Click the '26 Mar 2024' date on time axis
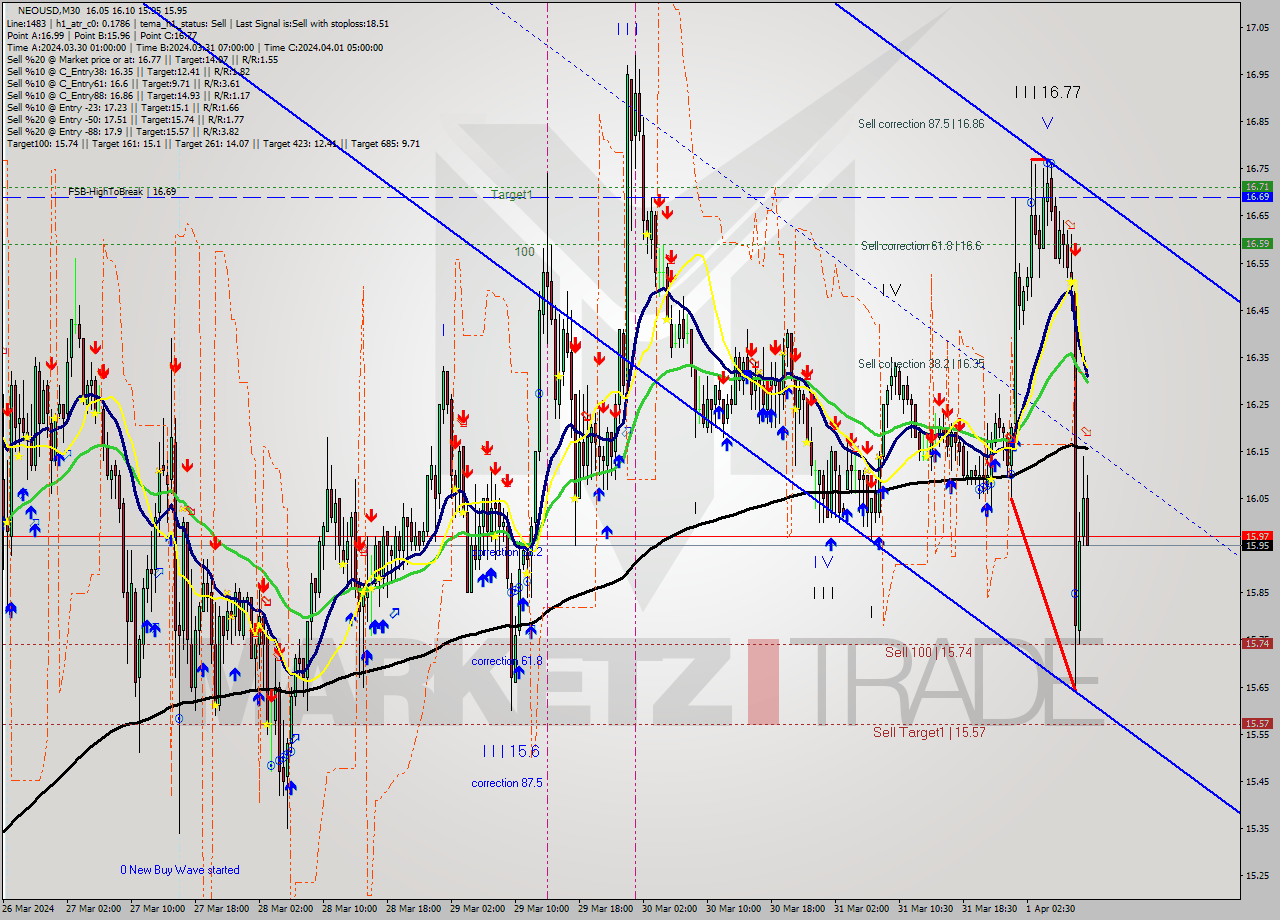The height and width of the screenshot is (920, 1280). pos(28,909)
